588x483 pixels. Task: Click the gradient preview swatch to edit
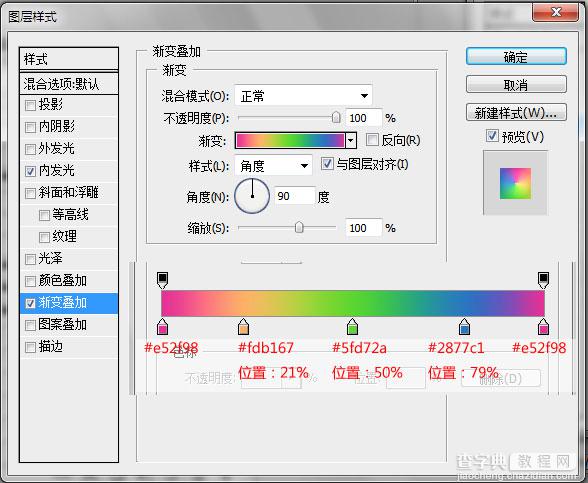pos(290,141)
